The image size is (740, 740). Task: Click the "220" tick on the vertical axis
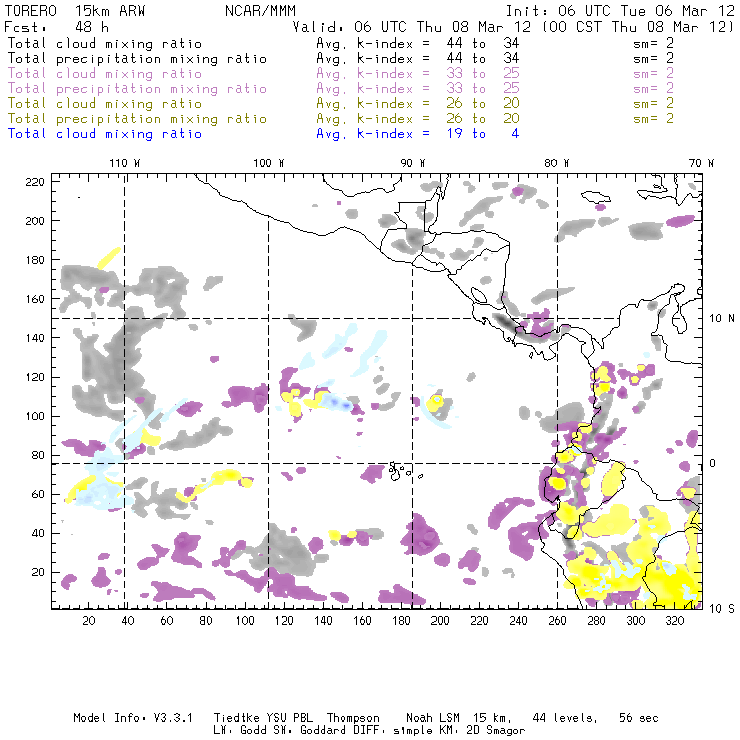(x=35, y=182)
